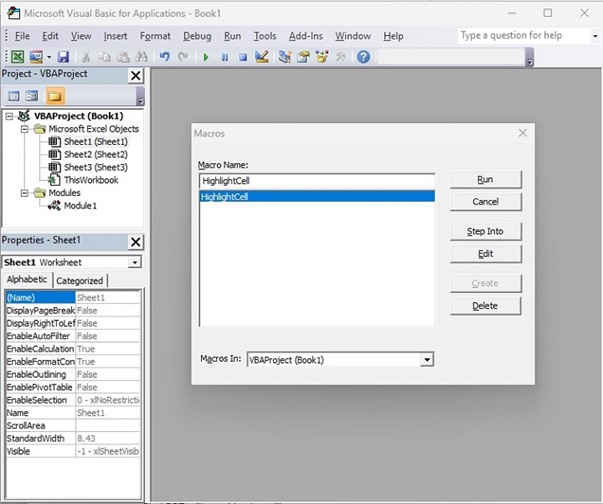This screenshot has height=504, width=603.
Task: Open the Macros In dropdown
Action: (426, 360)
